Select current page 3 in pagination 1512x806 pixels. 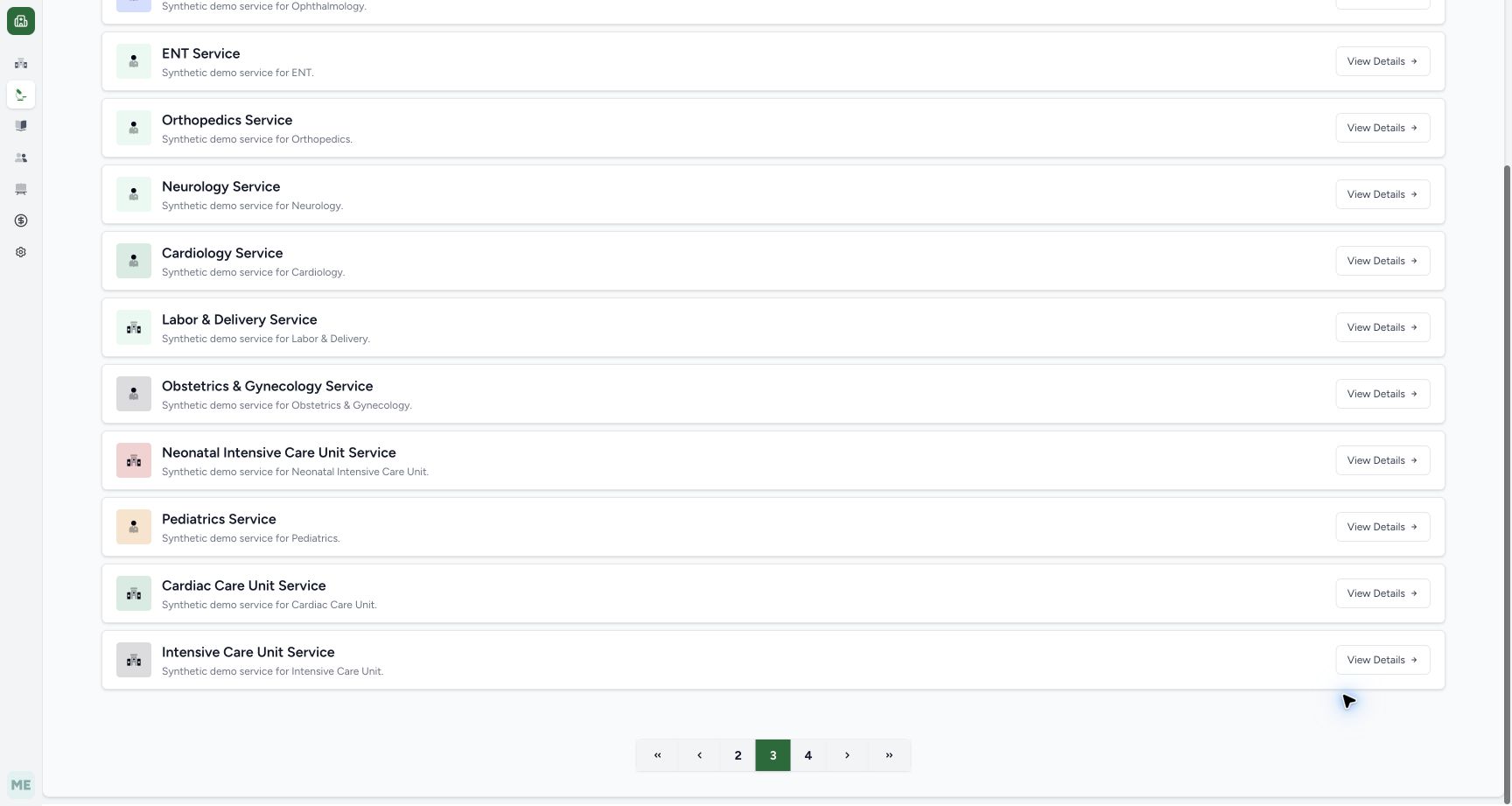tap(773, 755)
